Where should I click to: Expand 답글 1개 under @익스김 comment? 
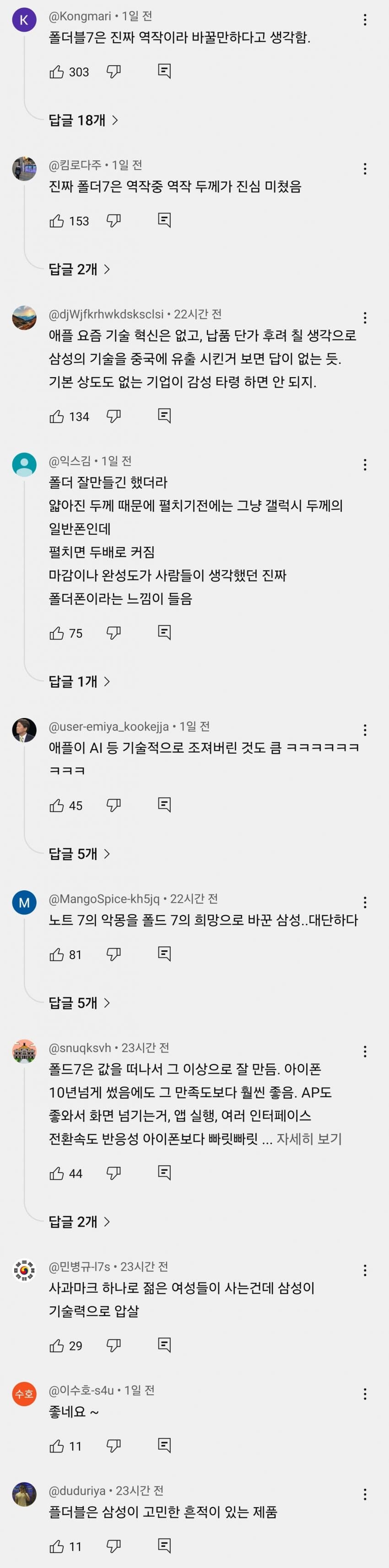coord(79,682)
